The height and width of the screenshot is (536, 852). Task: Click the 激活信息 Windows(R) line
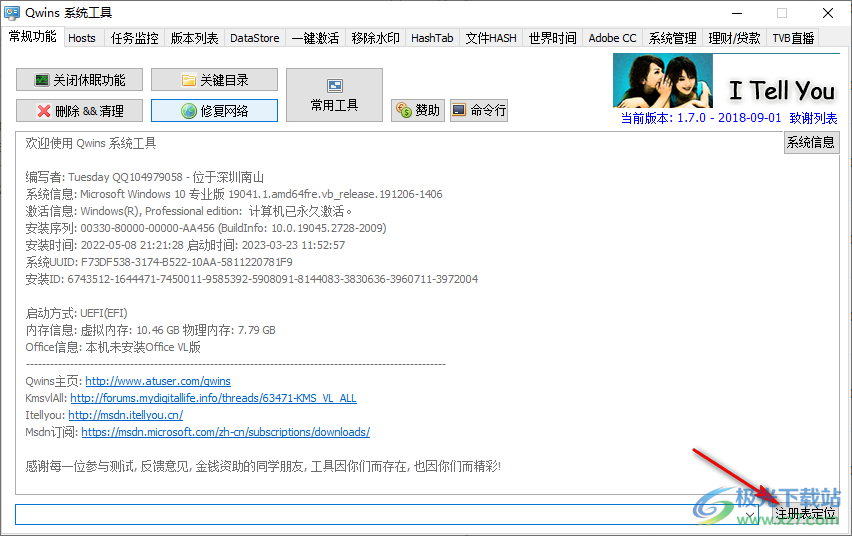[188, 211]
